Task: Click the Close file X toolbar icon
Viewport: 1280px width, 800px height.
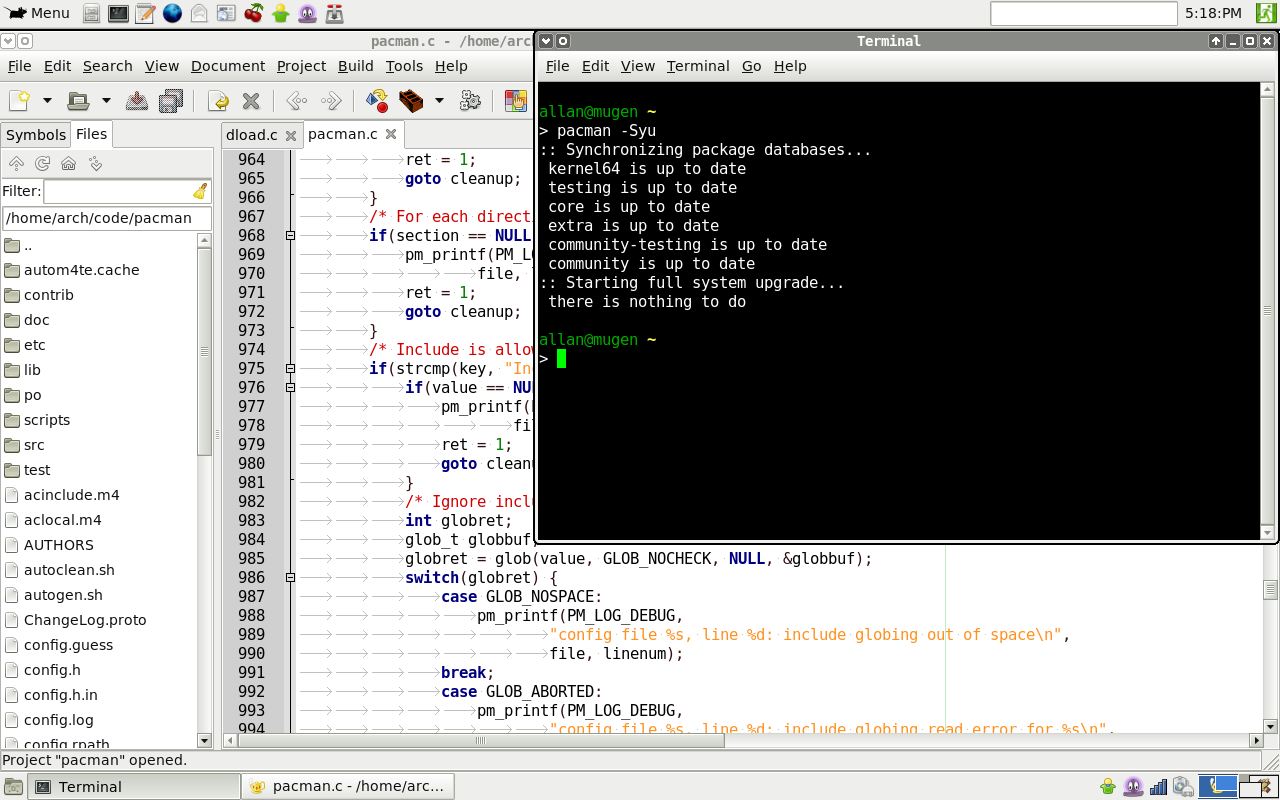Action: click(251, 101)
